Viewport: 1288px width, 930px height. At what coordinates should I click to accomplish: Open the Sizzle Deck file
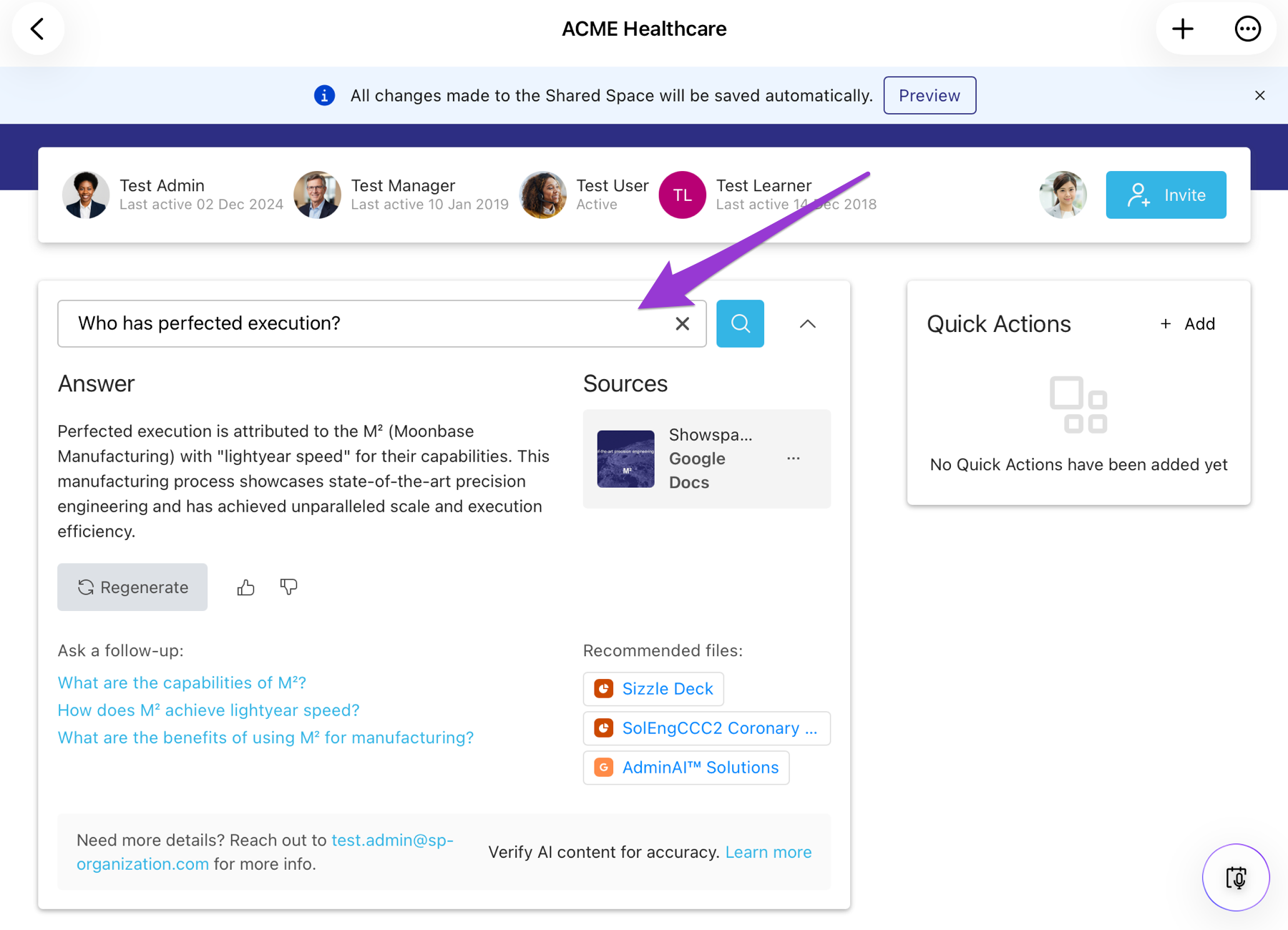pos(653,688)
